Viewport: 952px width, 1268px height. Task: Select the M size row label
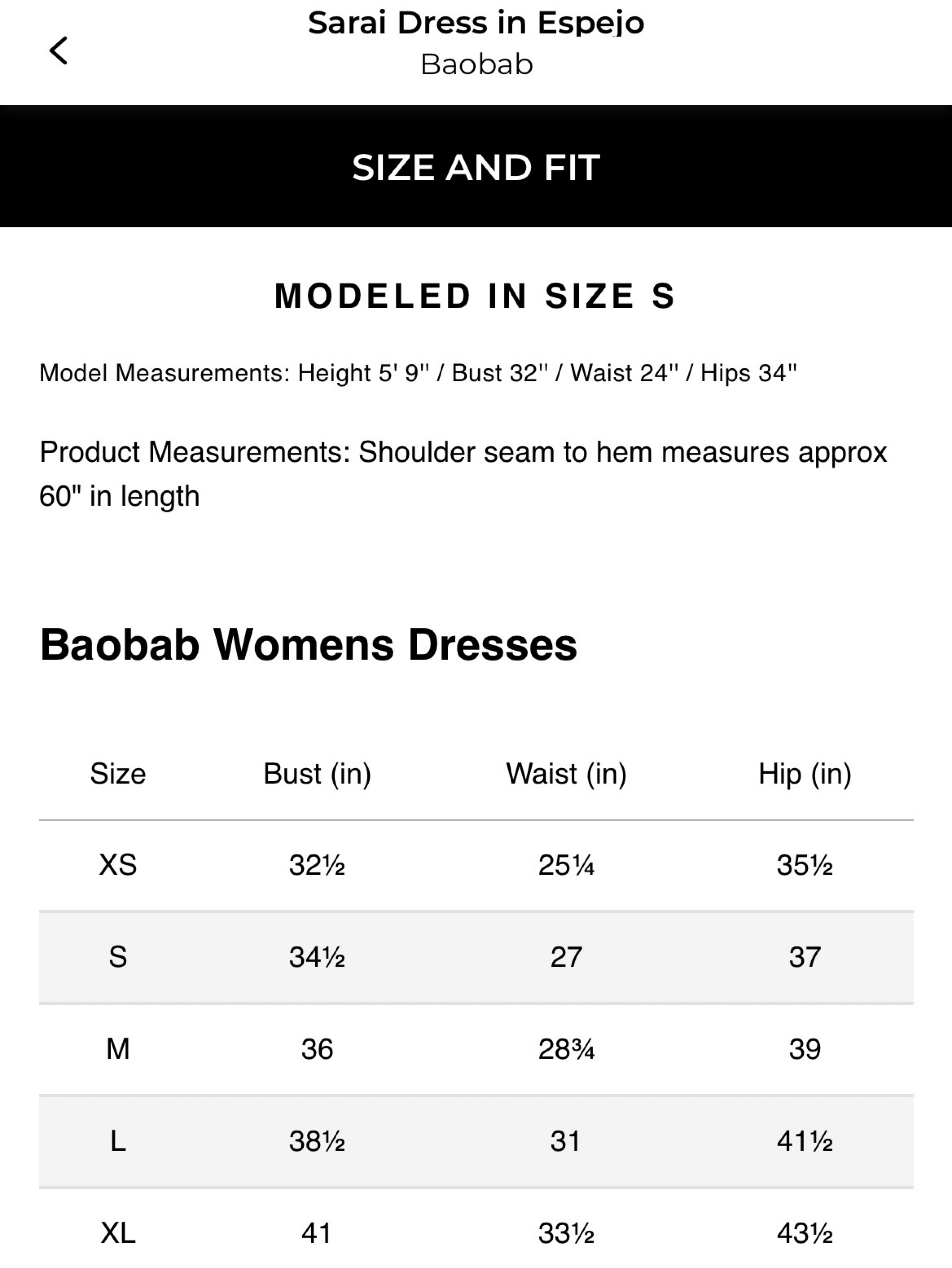[x=118, y=1049]
